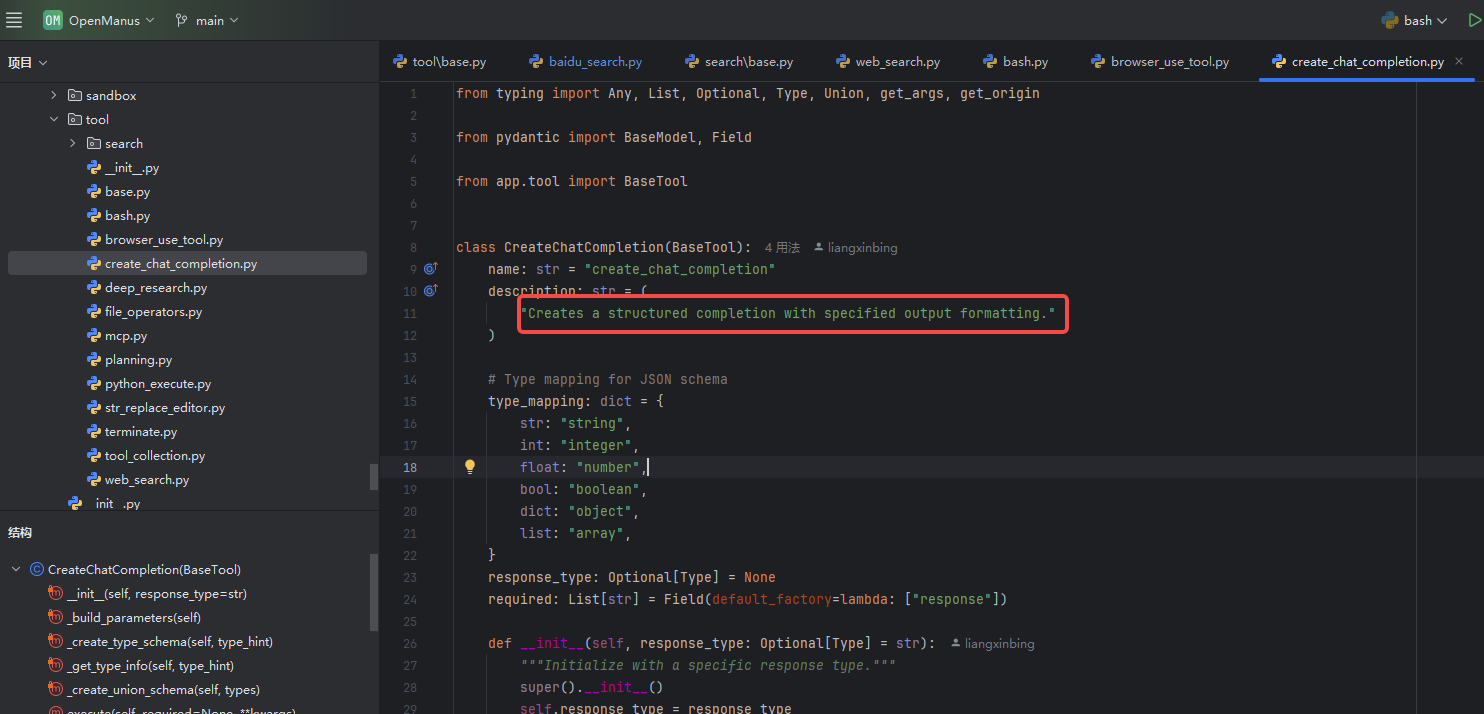Click the structure panel vertical scrollbar
This screenshot has width=1484, height=714.
click(374, 592)
